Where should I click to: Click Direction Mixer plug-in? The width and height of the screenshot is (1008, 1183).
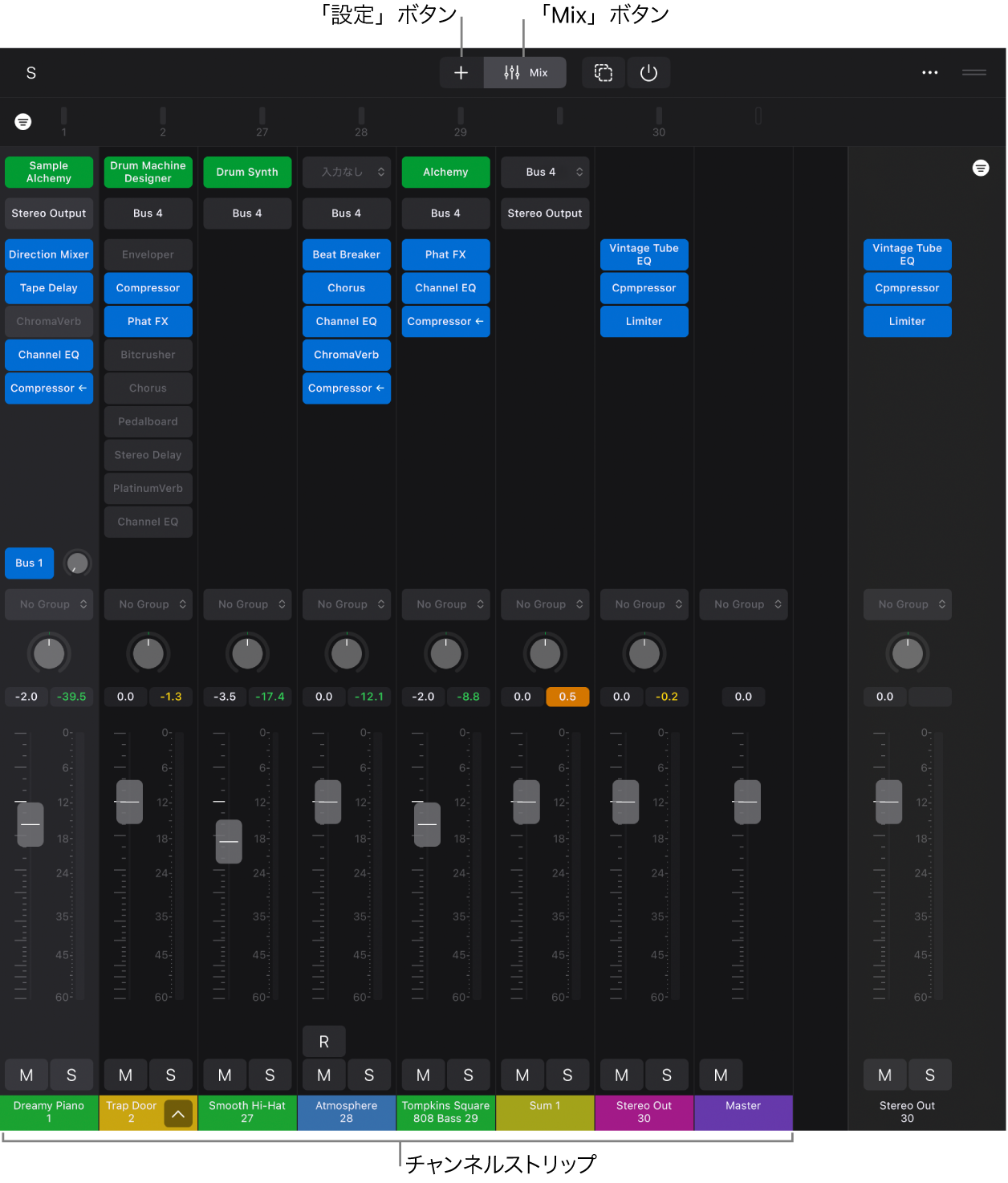click(x=49, y=254)
